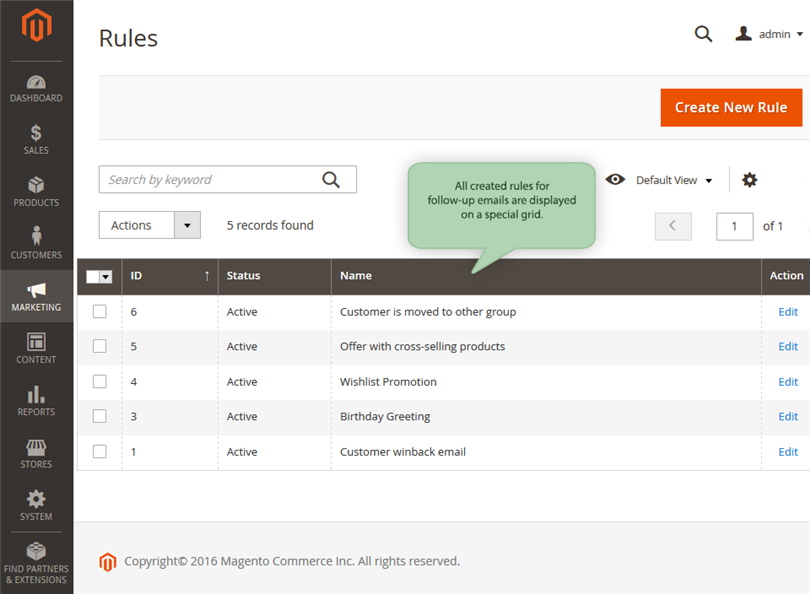Click the columns settings gear icon
Viewport: 810px width, 594px height.
coord(750,180)
